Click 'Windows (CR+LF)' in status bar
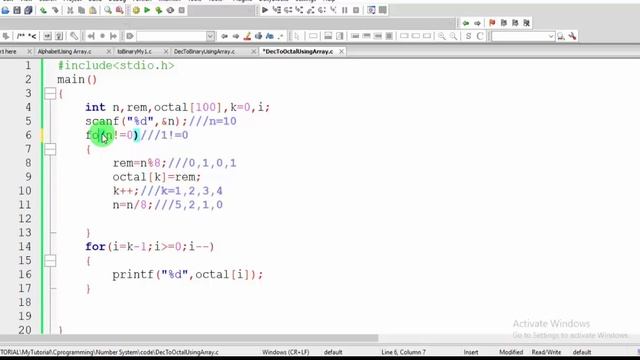 pyautogui.click(x=286, y=352)
